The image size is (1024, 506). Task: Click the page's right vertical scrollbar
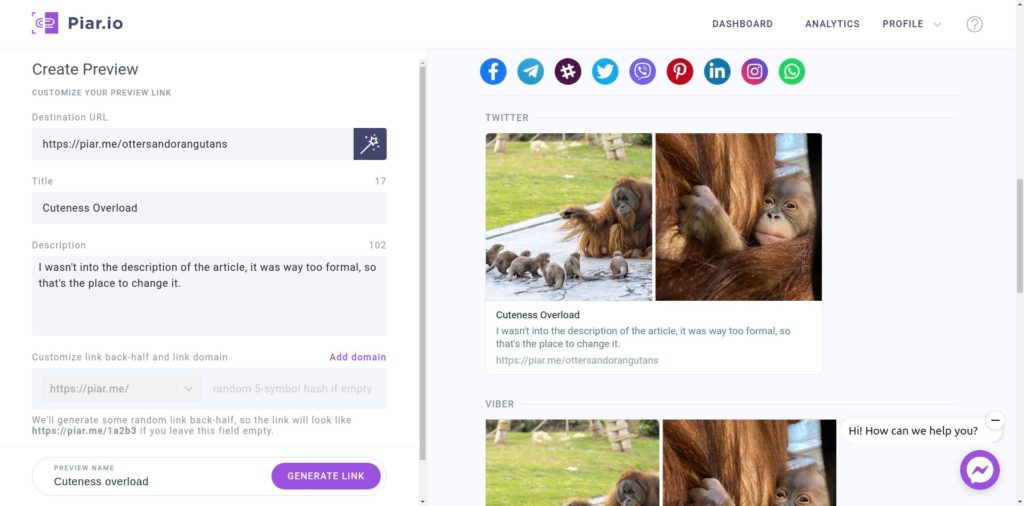1020,235
